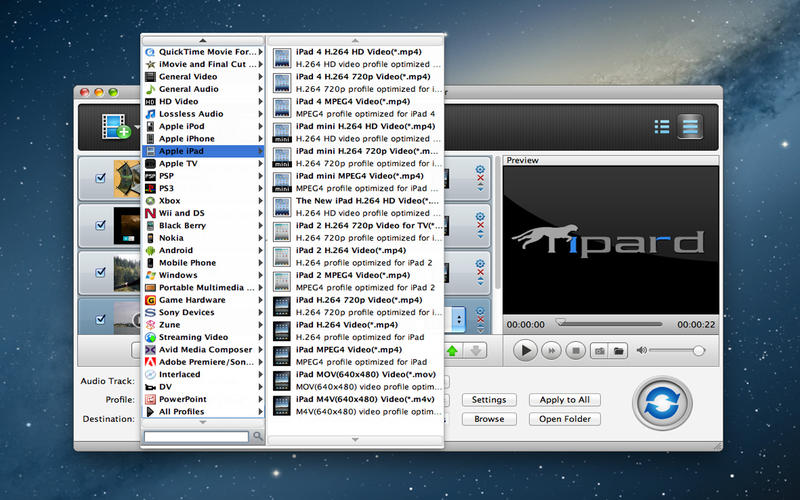Open Wii and DS submenu
Screen dimensions: 800x500
tap(203, 213)
